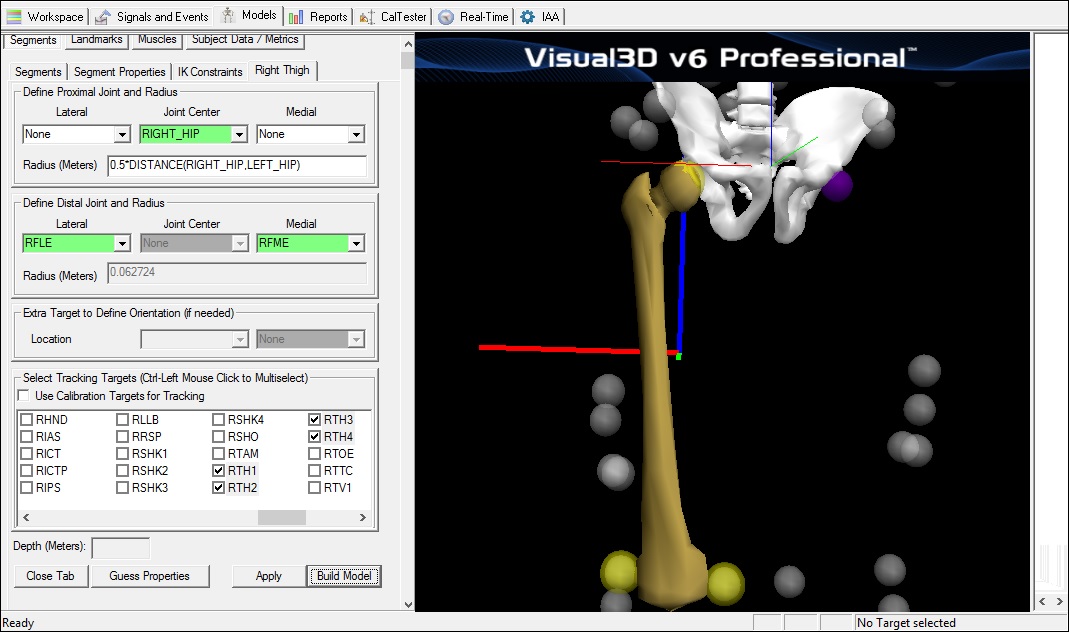The height and width of the screenshot is (632, 1069).
Task: Open the proximal Joint Center RIGHT_HIP dropdown
Action: coord(239,134)
